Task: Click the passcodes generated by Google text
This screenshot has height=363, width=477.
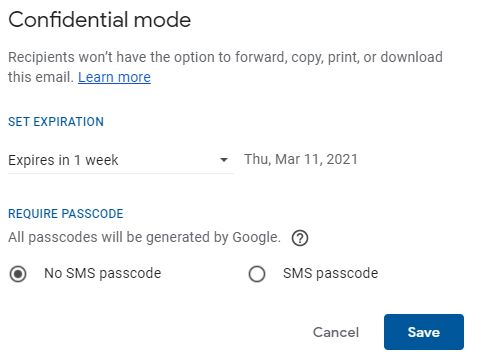Action: [x=144, y=238]
